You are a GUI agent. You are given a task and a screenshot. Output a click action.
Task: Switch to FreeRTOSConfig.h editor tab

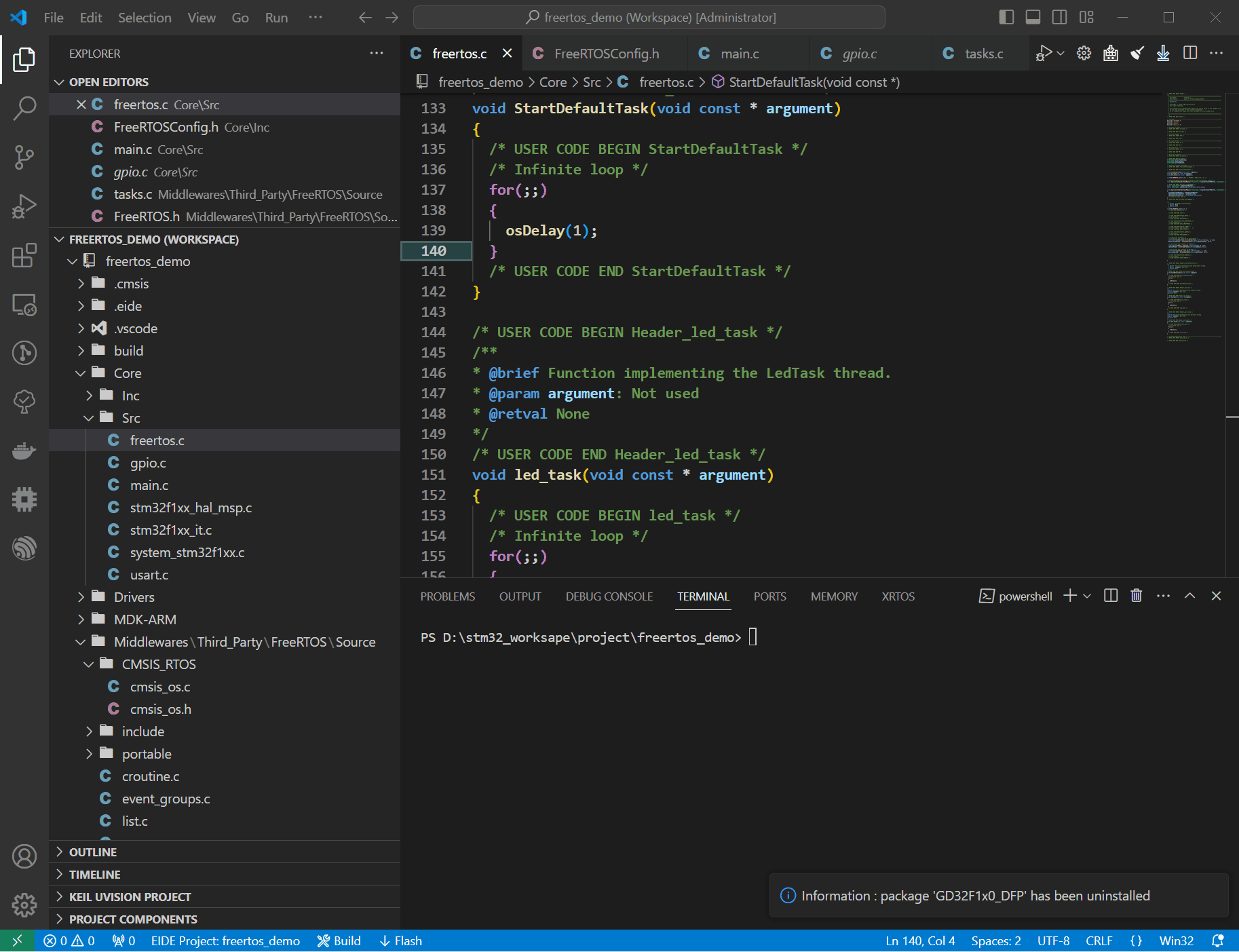[606, 54]
